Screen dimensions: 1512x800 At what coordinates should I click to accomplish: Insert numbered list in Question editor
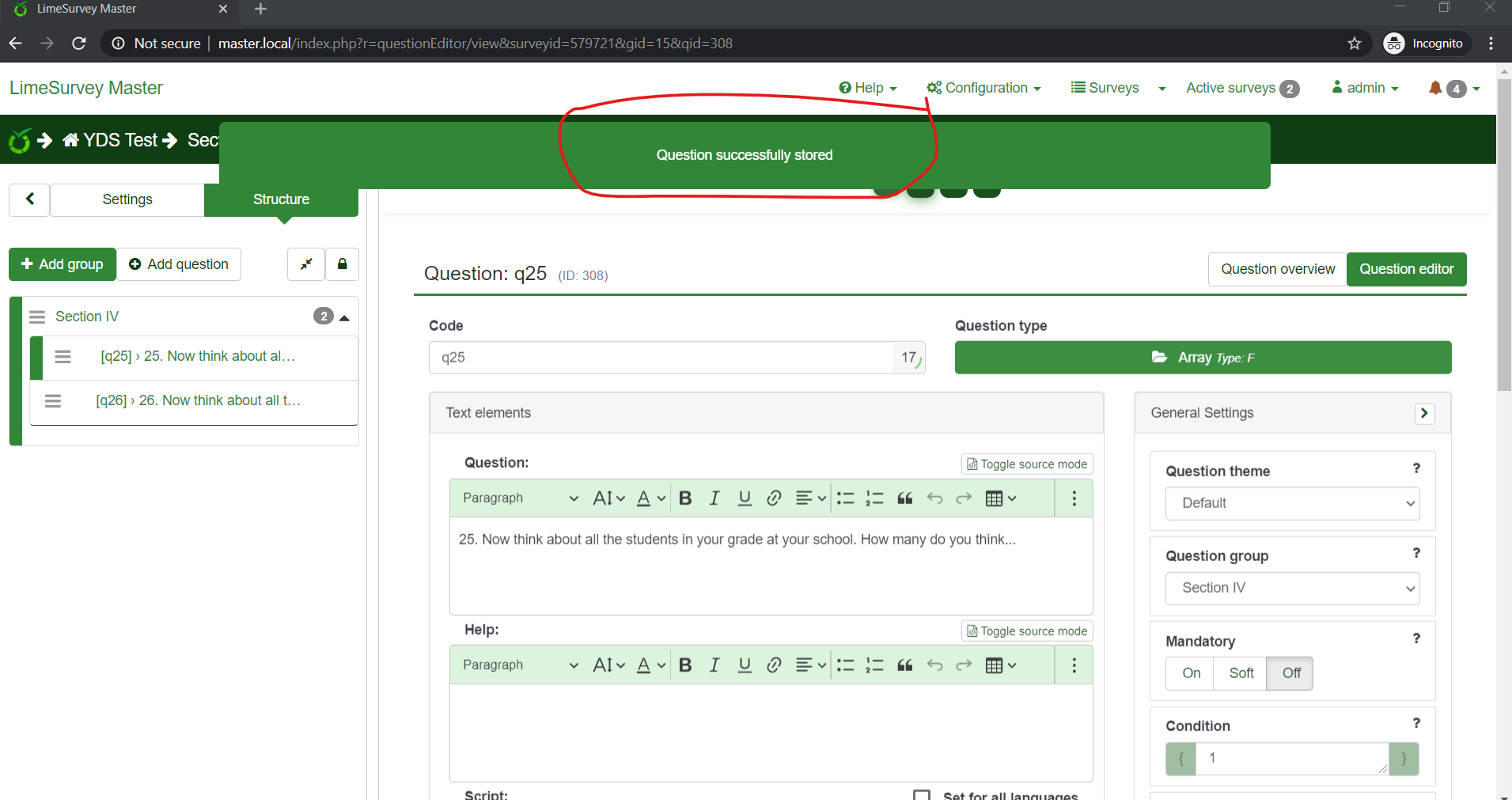pyautogui.click(x=874, y=498)
